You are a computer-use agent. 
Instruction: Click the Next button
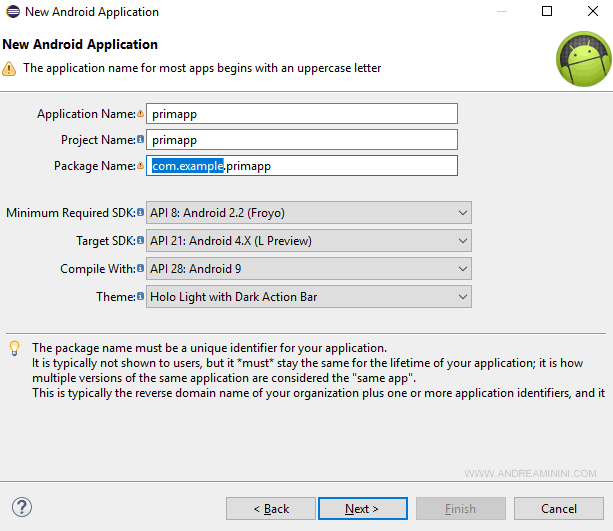click(x=362, y=508)
